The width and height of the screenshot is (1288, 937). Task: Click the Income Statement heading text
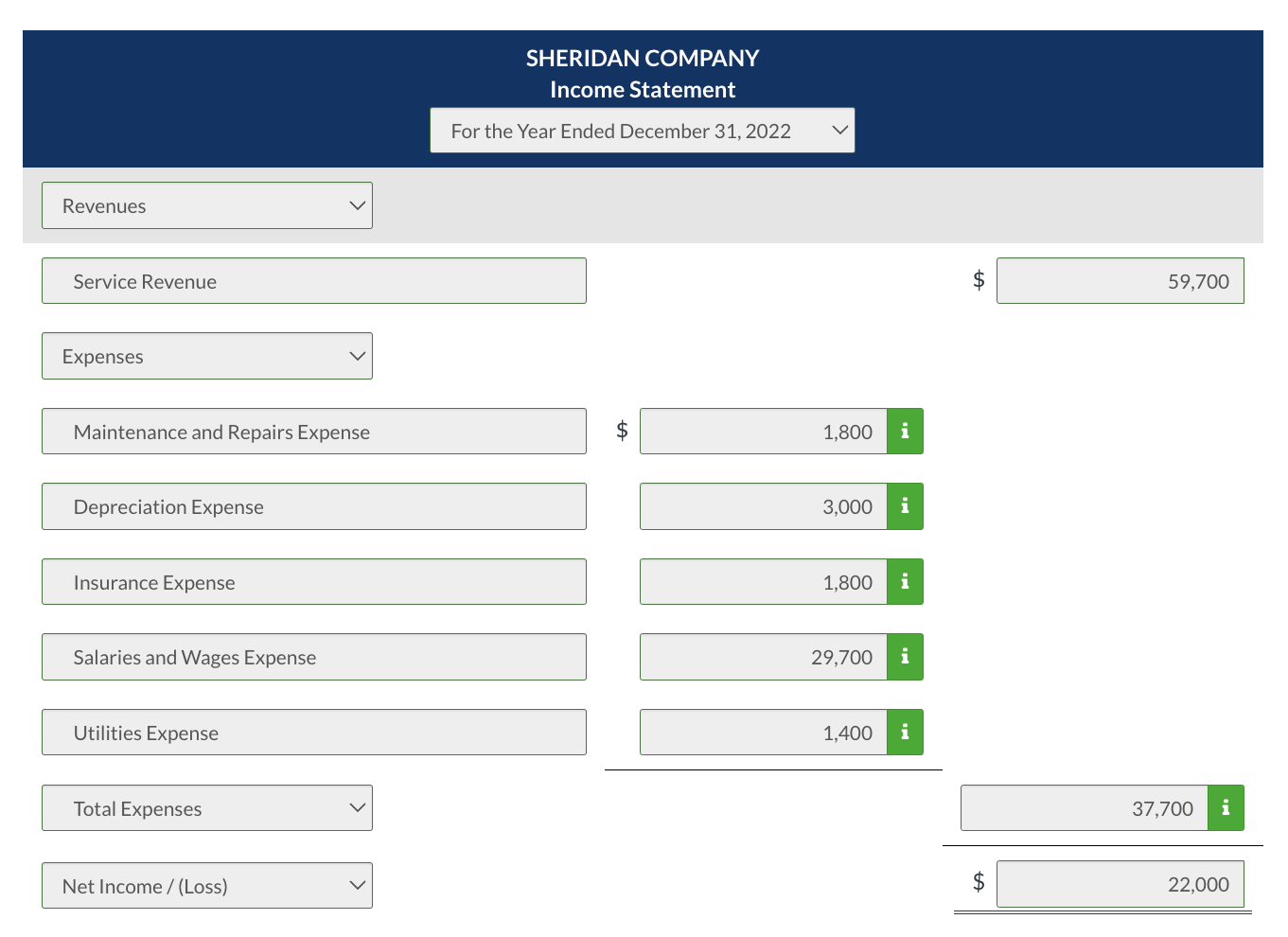click(x=643, y=90)
